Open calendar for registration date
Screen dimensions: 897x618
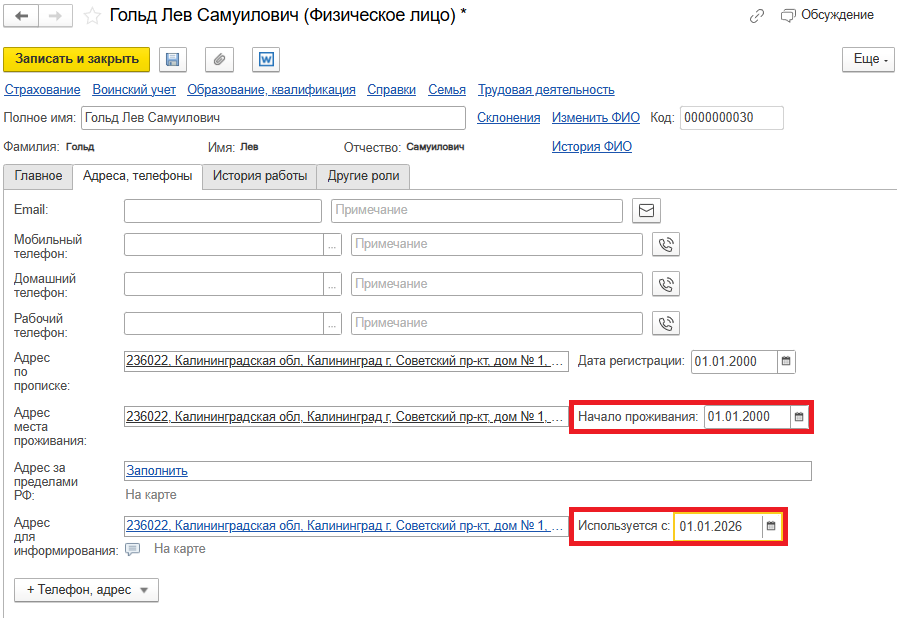[785, 362]
